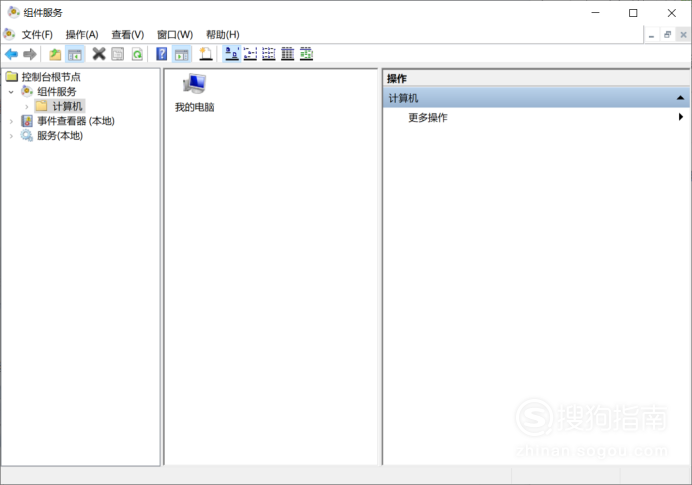
Task: Select 控制台根节点 in the tree
Action: click(x=51, y=77)
